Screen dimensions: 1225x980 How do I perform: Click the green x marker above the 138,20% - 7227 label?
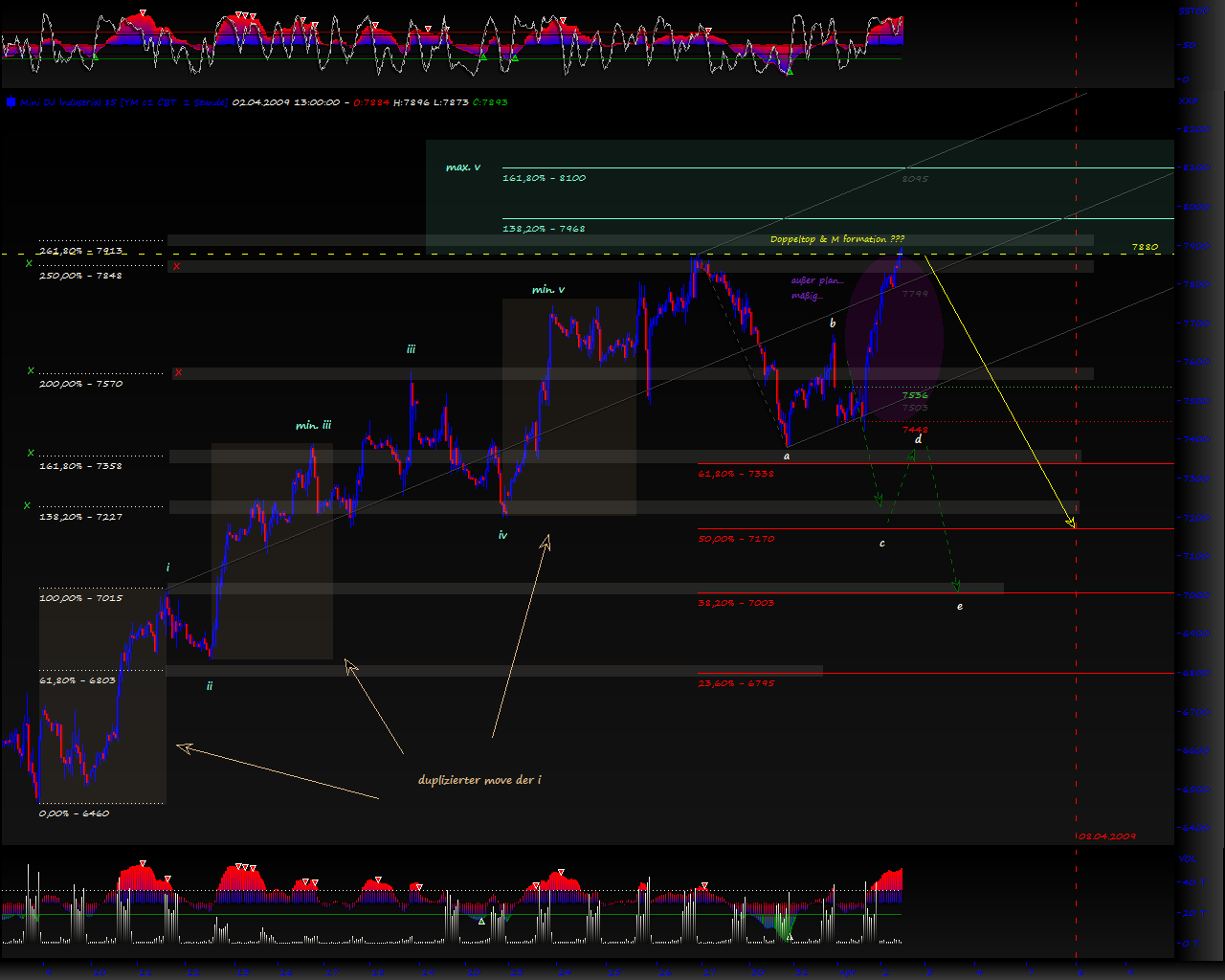(x=28, y=504)
